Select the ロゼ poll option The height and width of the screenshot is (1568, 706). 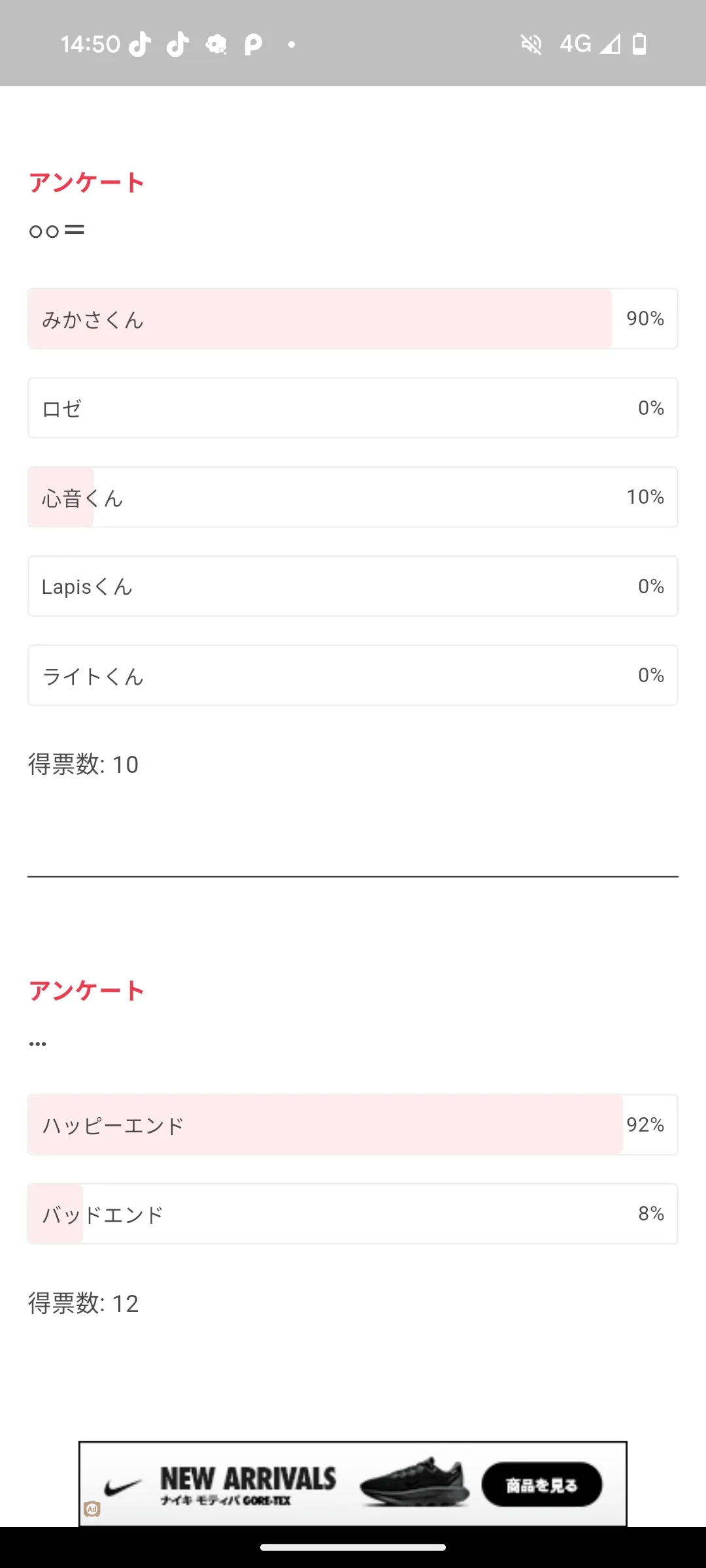pos(352,408)
